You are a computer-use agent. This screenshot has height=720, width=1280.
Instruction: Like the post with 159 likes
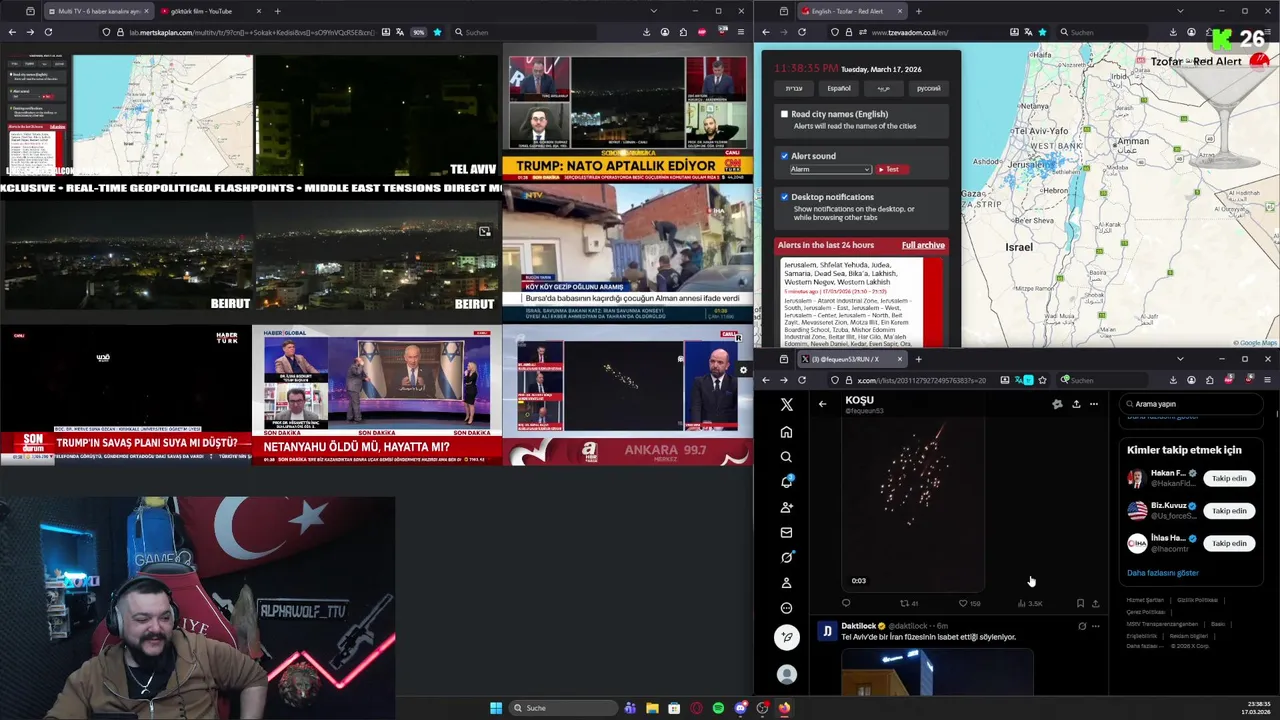969,603
